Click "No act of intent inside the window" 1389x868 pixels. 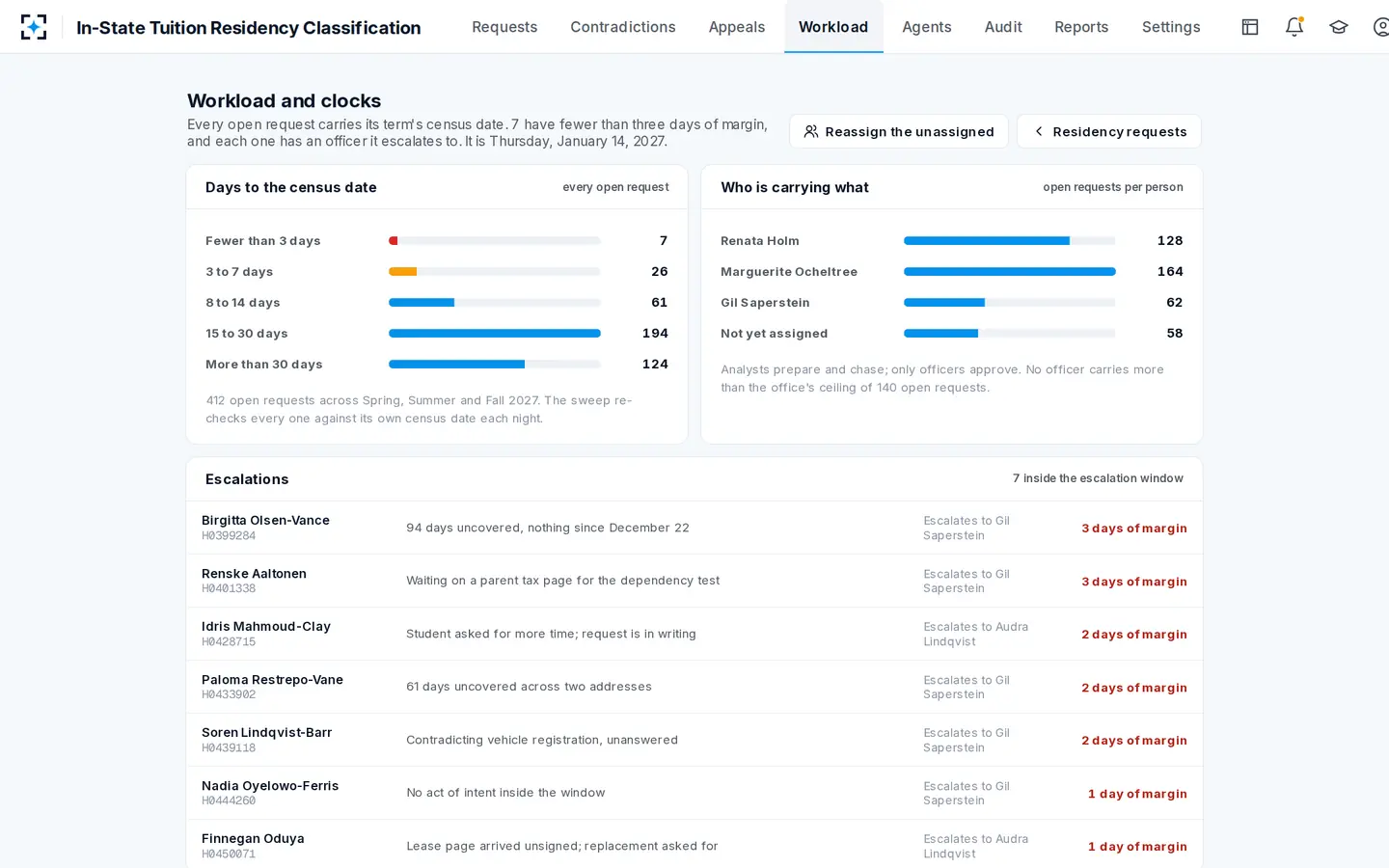tap(505, 793)
